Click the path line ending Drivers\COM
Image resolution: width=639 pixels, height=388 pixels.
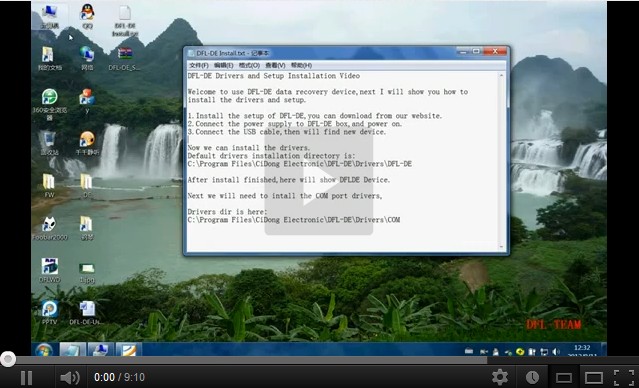(294, 220)
